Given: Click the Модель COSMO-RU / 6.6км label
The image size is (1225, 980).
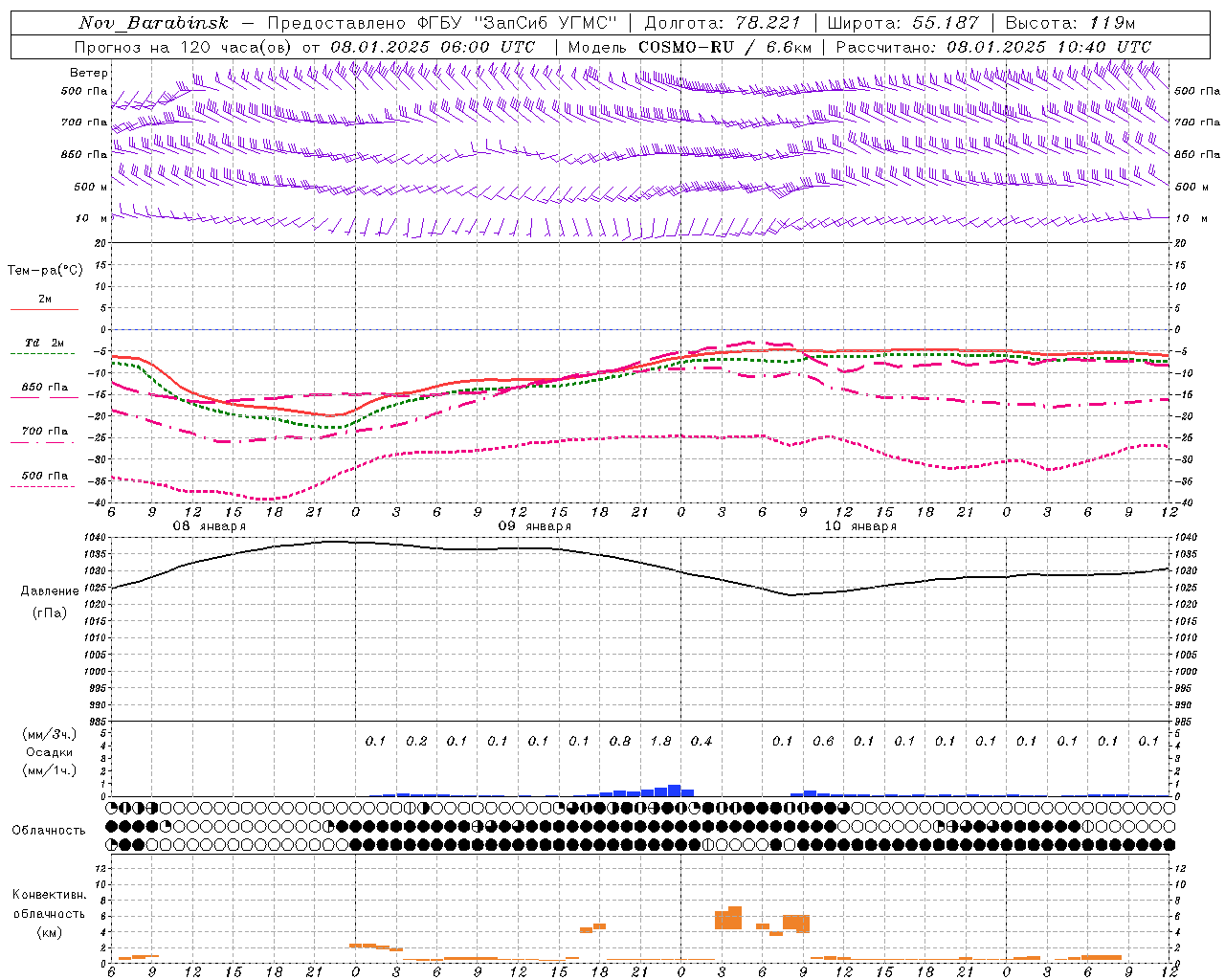Looking at the screenshot, I should click(x=689, y=47).
